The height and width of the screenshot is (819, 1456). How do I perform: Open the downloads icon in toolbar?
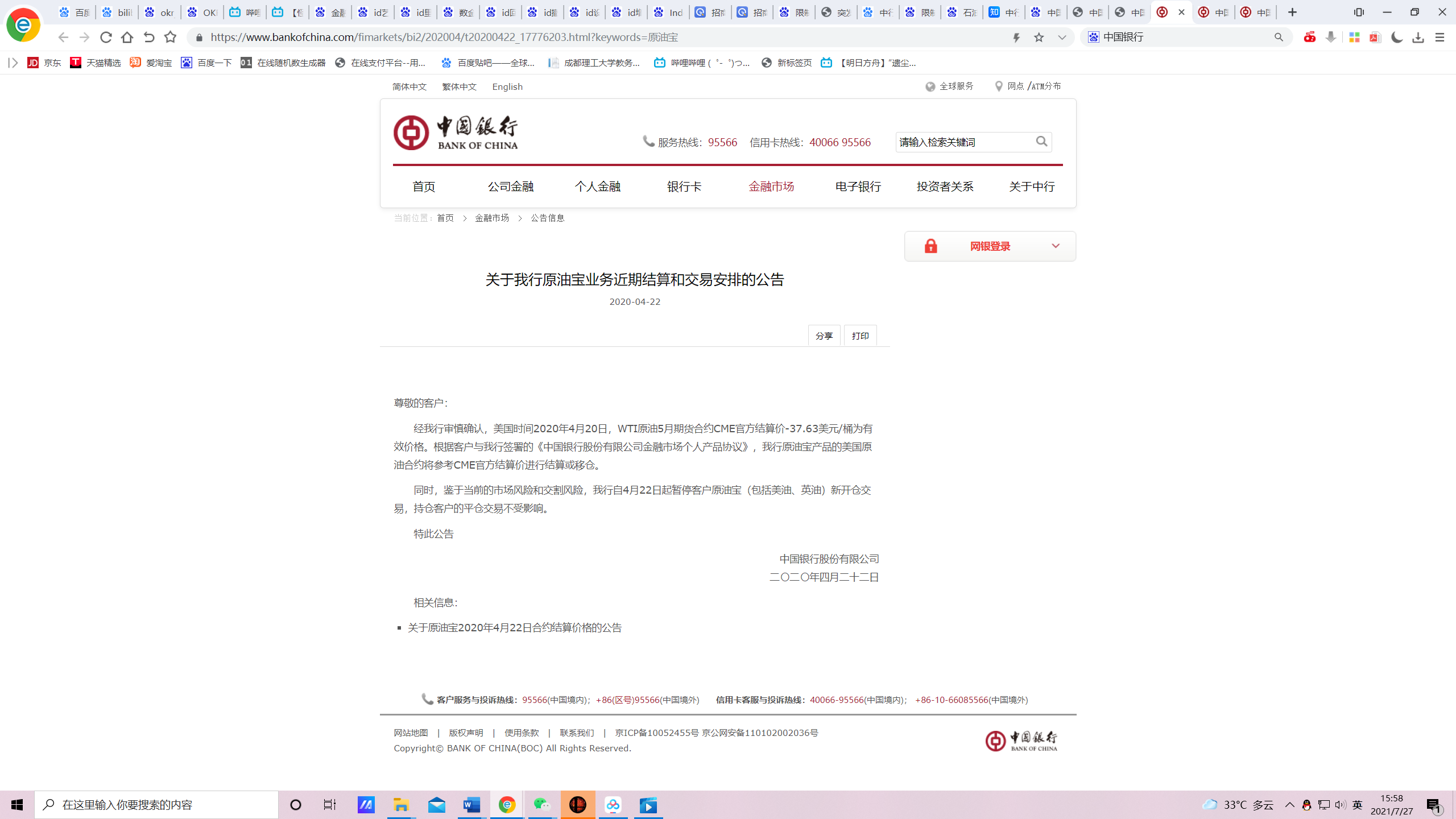[1418, 38]
